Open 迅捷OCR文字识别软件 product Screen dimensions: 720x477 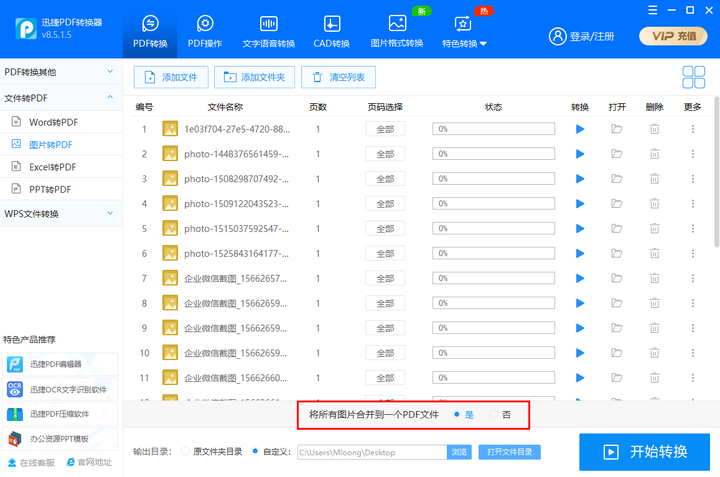pos(60,389)
